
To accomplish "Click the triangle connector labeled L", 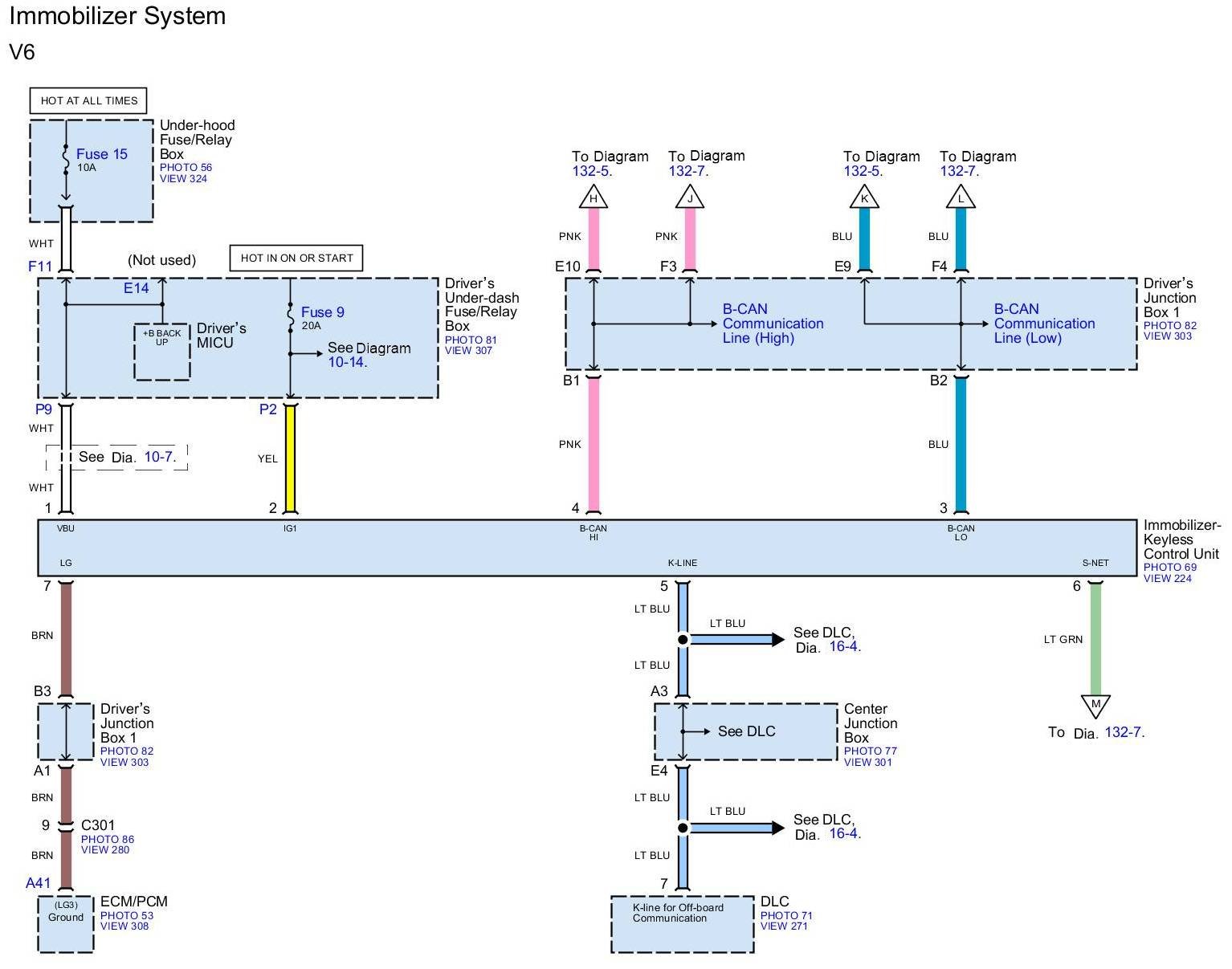I will [x=961, y=197].
